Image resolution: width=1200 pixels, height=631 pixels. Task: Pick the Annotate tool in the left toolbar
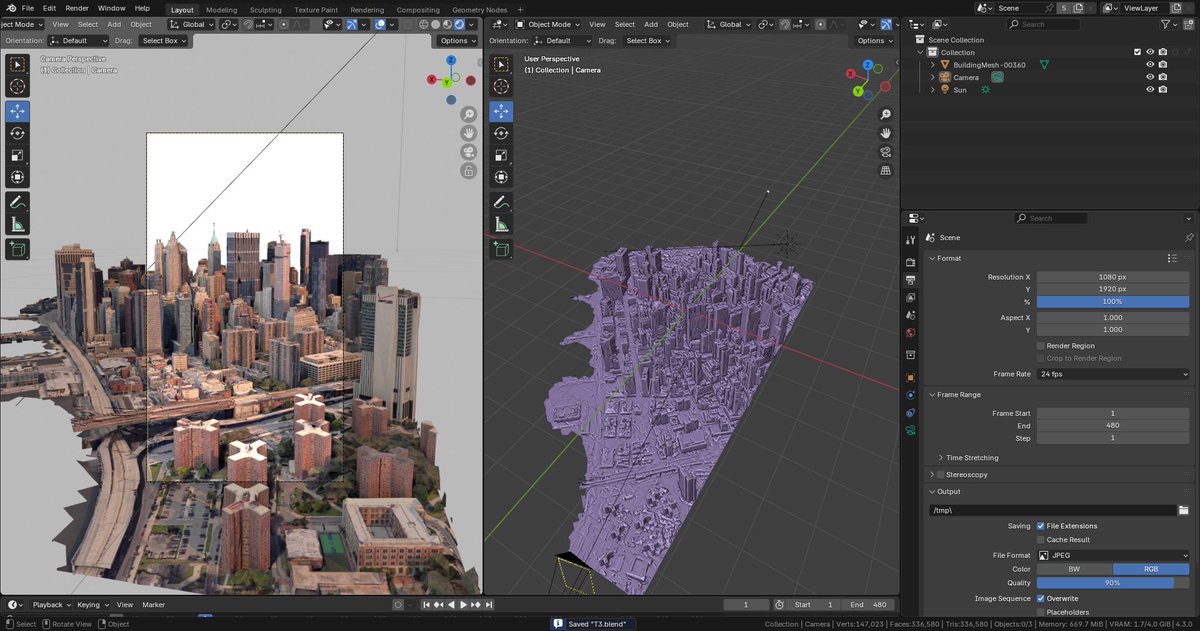[x=17, y=201]
